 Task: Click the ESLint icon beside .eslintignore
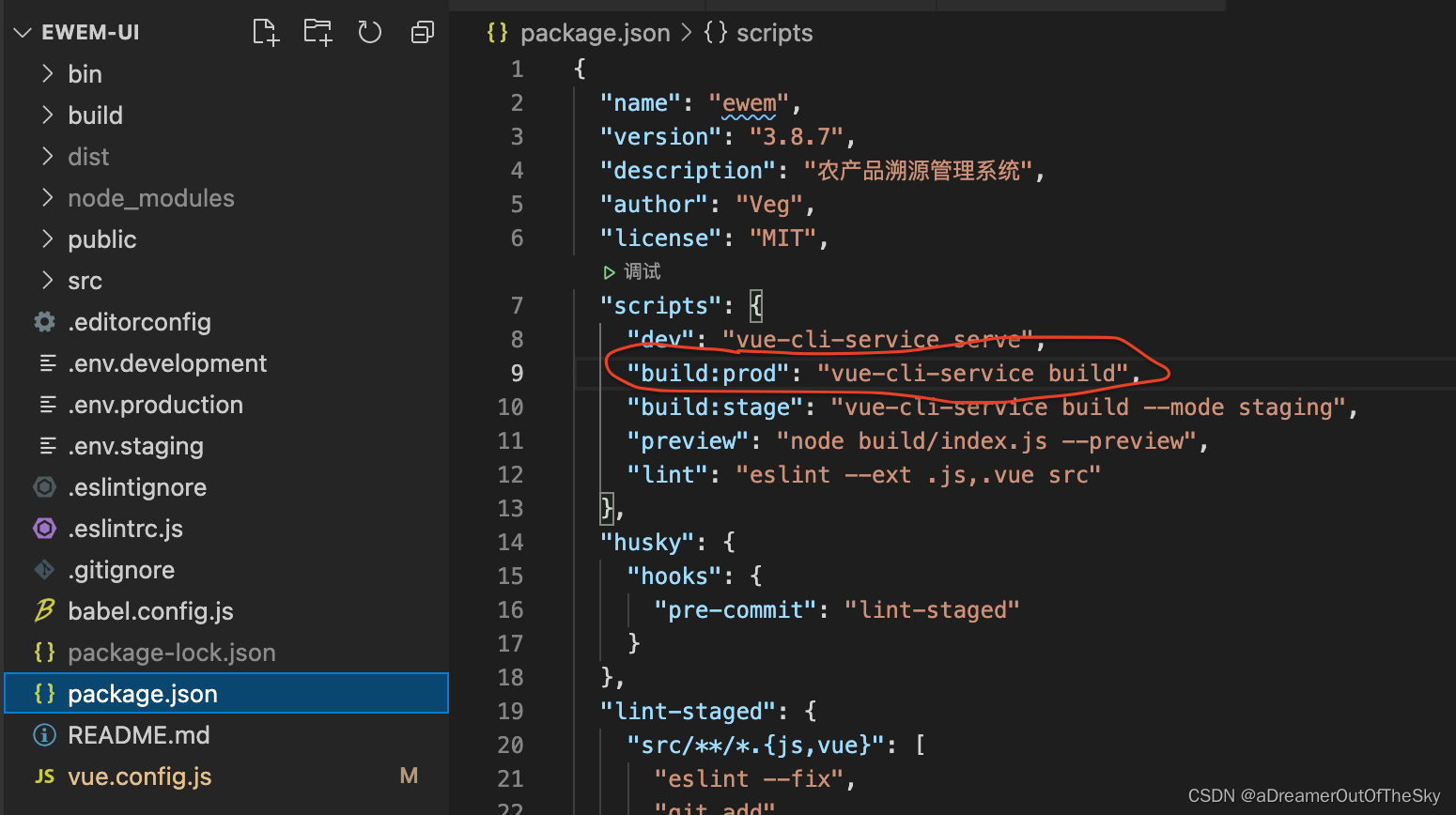44,486
